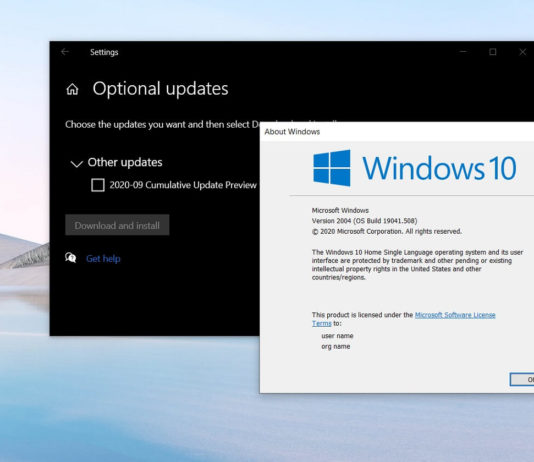Screen dimensions: 534x462
Task: Click the 'user name' licensee text
Action: click(337, 336)
